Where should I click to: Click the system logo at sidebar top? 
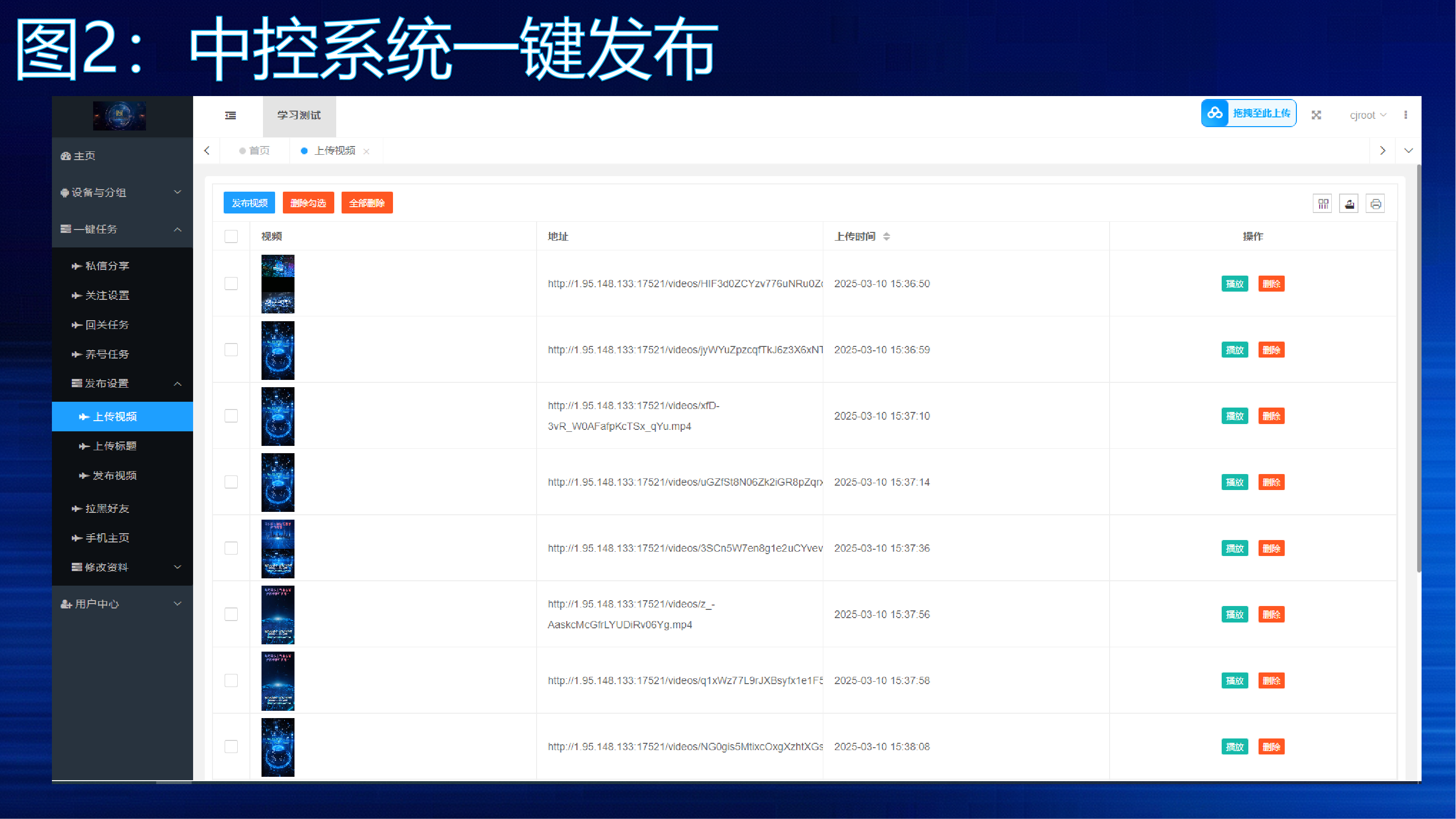(x=120, y=116)
